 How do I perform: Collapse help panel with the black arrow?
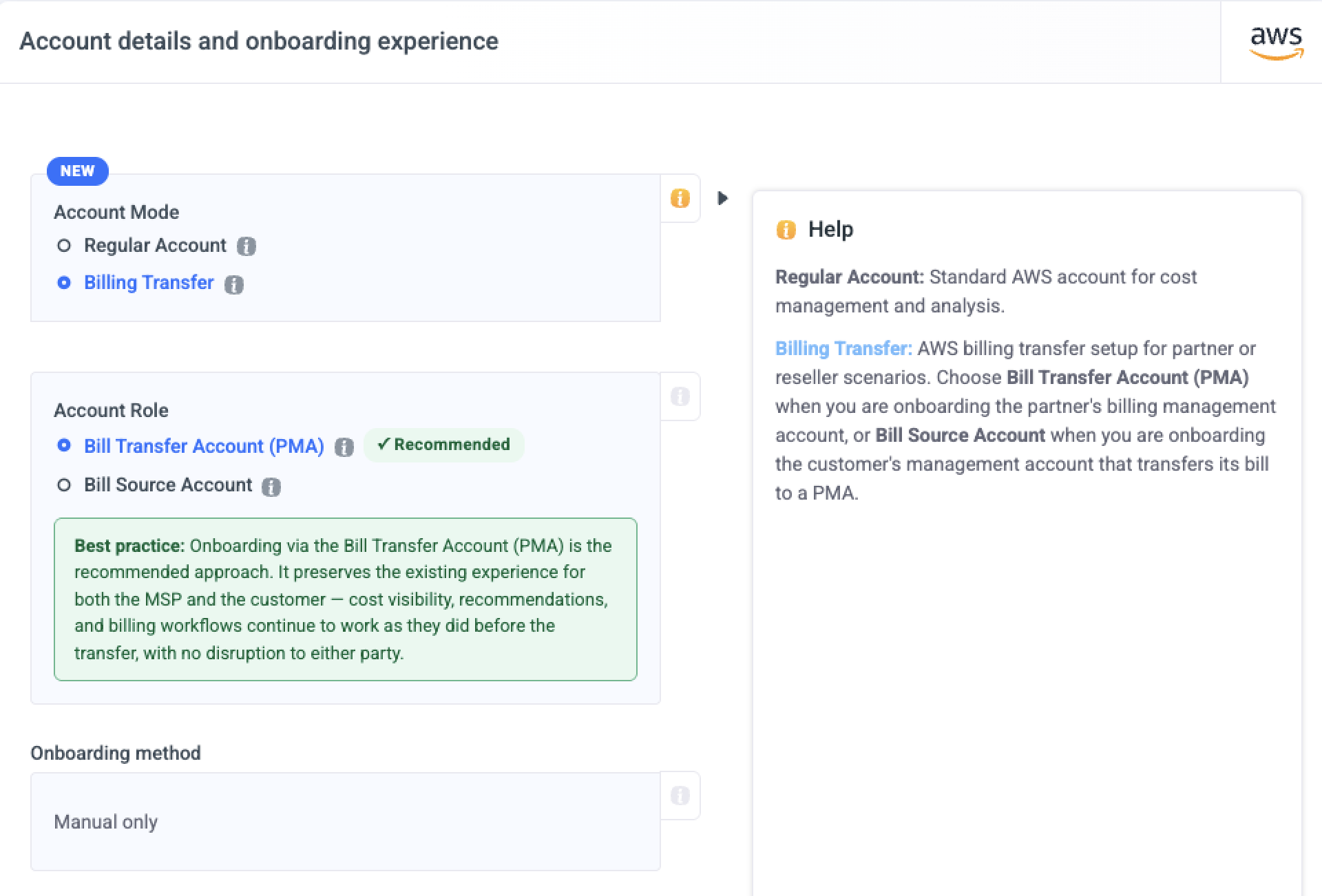click(x=722, y=198)
